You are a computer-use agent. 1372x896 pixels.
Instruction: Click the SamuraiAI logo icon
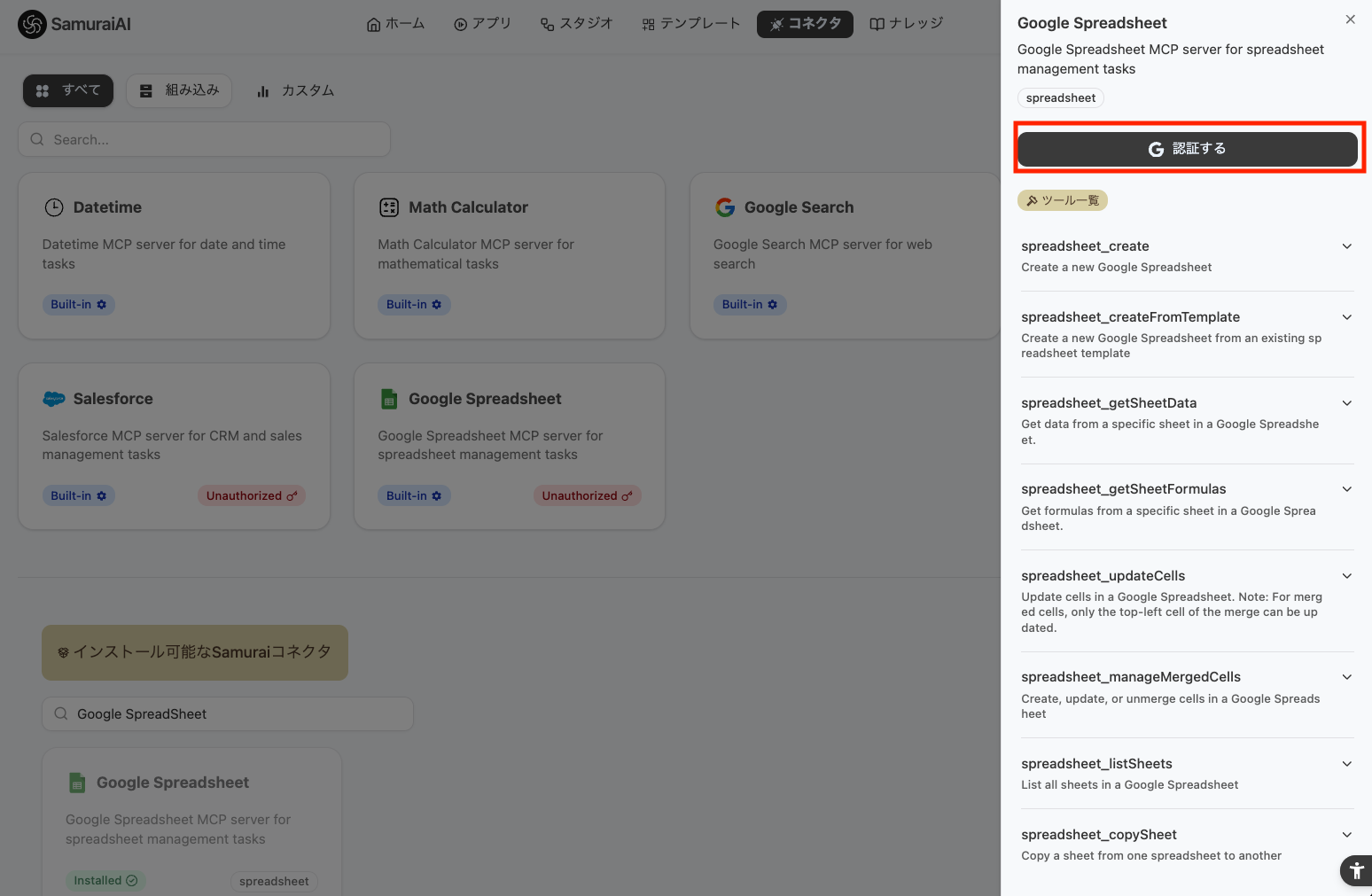pos(32,24)
